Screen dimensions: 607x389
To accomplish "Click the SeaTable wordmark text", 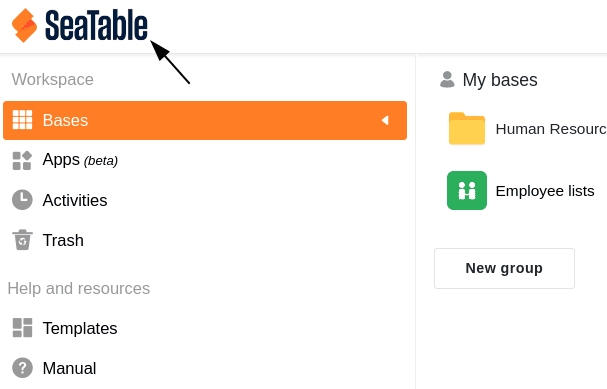I will coord(96,25).
